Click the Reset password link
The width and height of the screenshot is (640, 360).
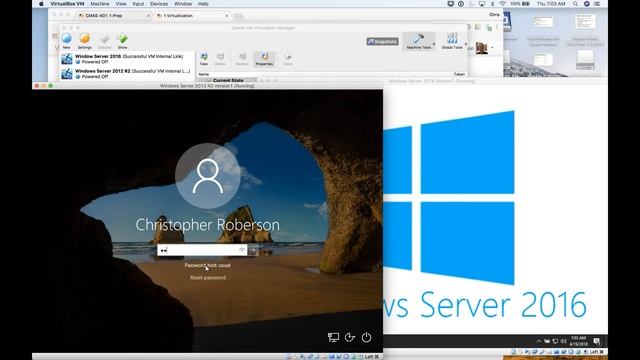pyautogui.click(x=208, y=278)
